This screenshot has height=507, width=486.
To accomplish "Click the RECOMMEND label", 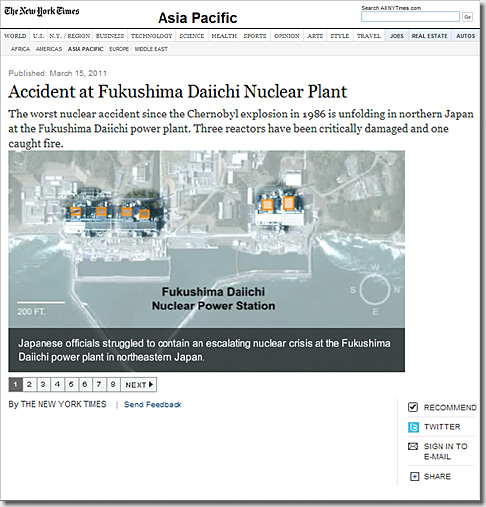I will (x=450, y=407).
